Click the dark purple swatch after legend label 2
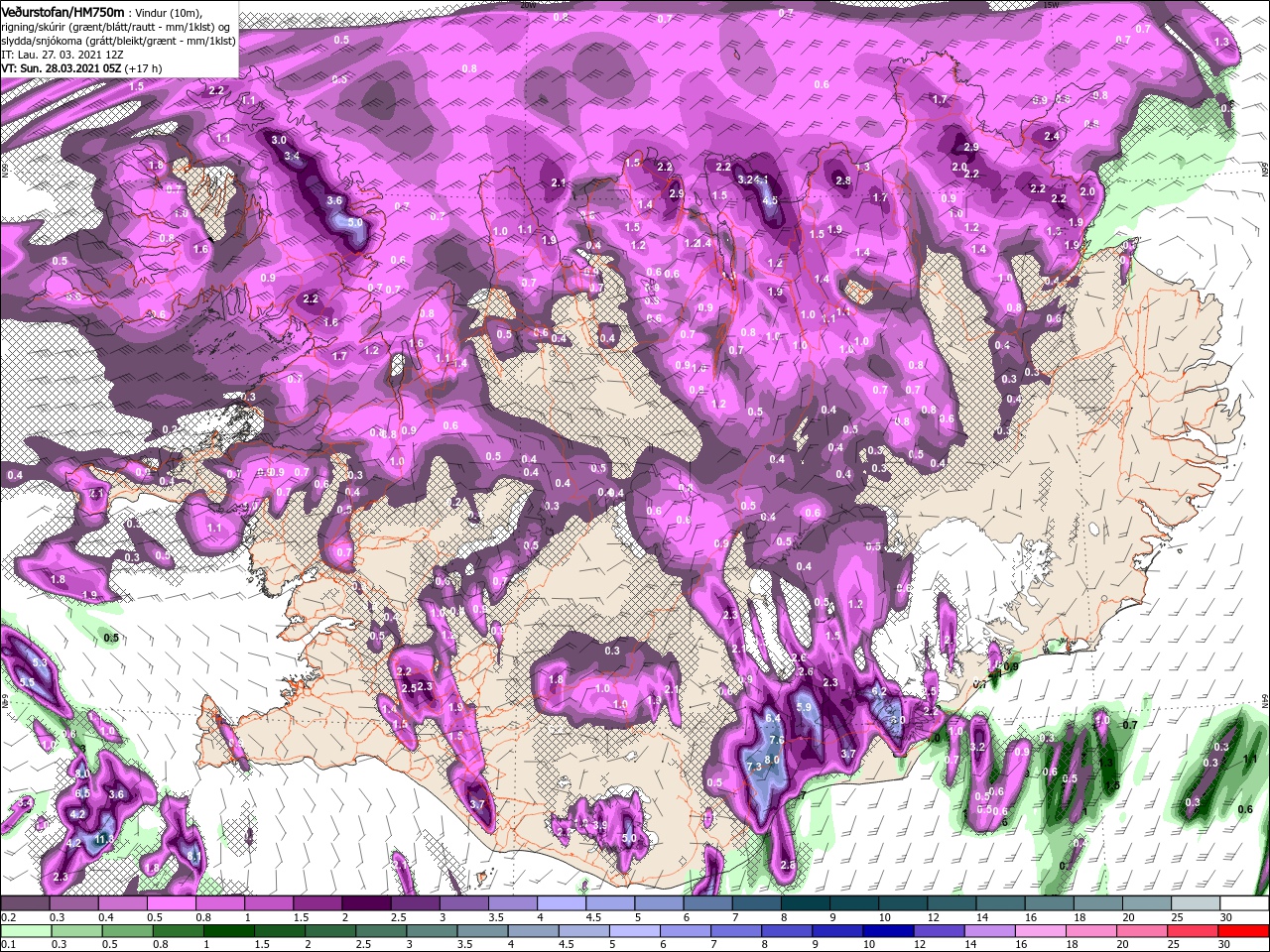Screen dimensions: 1270x952 coord(367,903)
